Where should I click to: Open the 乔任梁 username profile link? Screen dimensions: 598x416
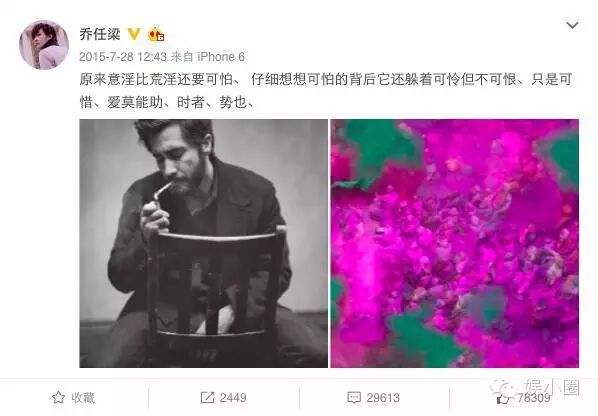(100, 34)
